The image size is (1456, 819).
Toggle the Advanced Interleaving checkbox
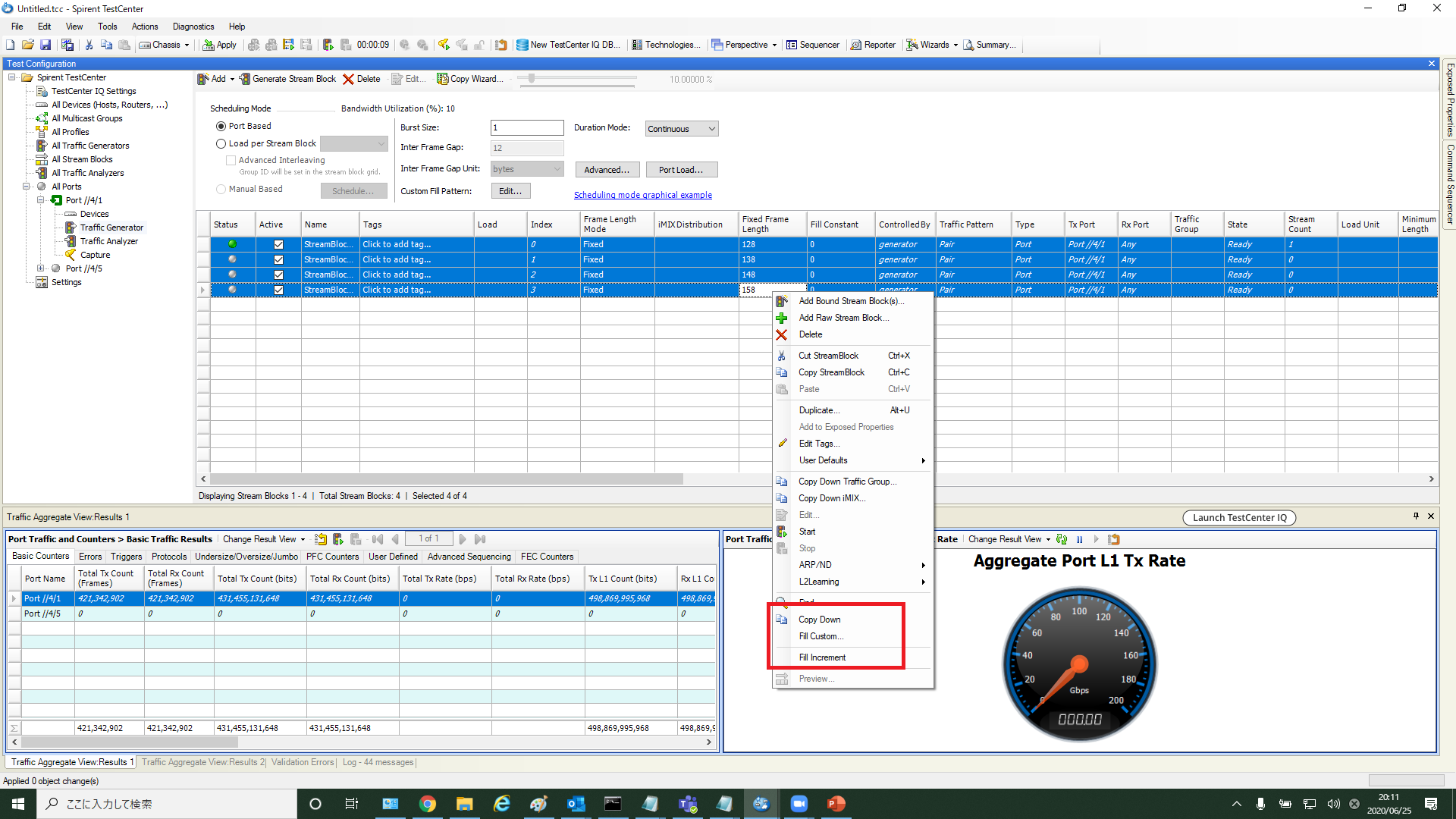point(231,161)
